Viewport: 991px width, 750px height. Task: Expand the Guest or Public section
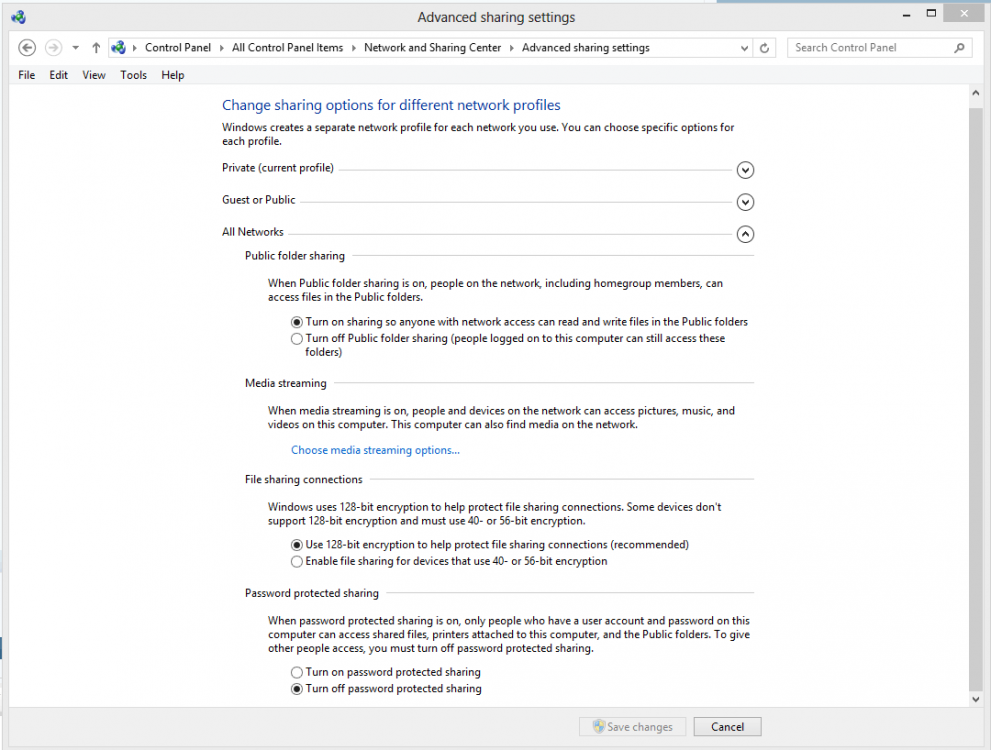pyautogui.click(x=745, y=202)
